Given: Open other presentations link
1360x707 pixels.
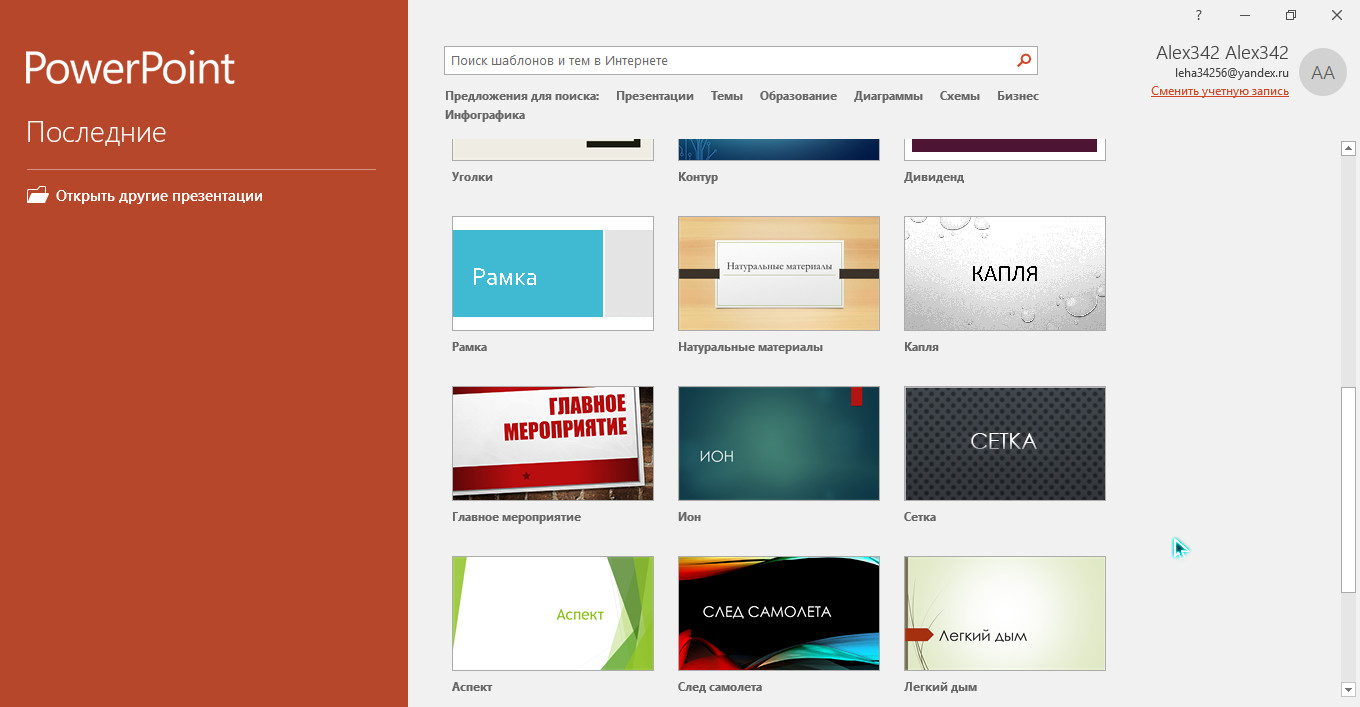Looking at the screenshot, I should [x=159, y=196].
